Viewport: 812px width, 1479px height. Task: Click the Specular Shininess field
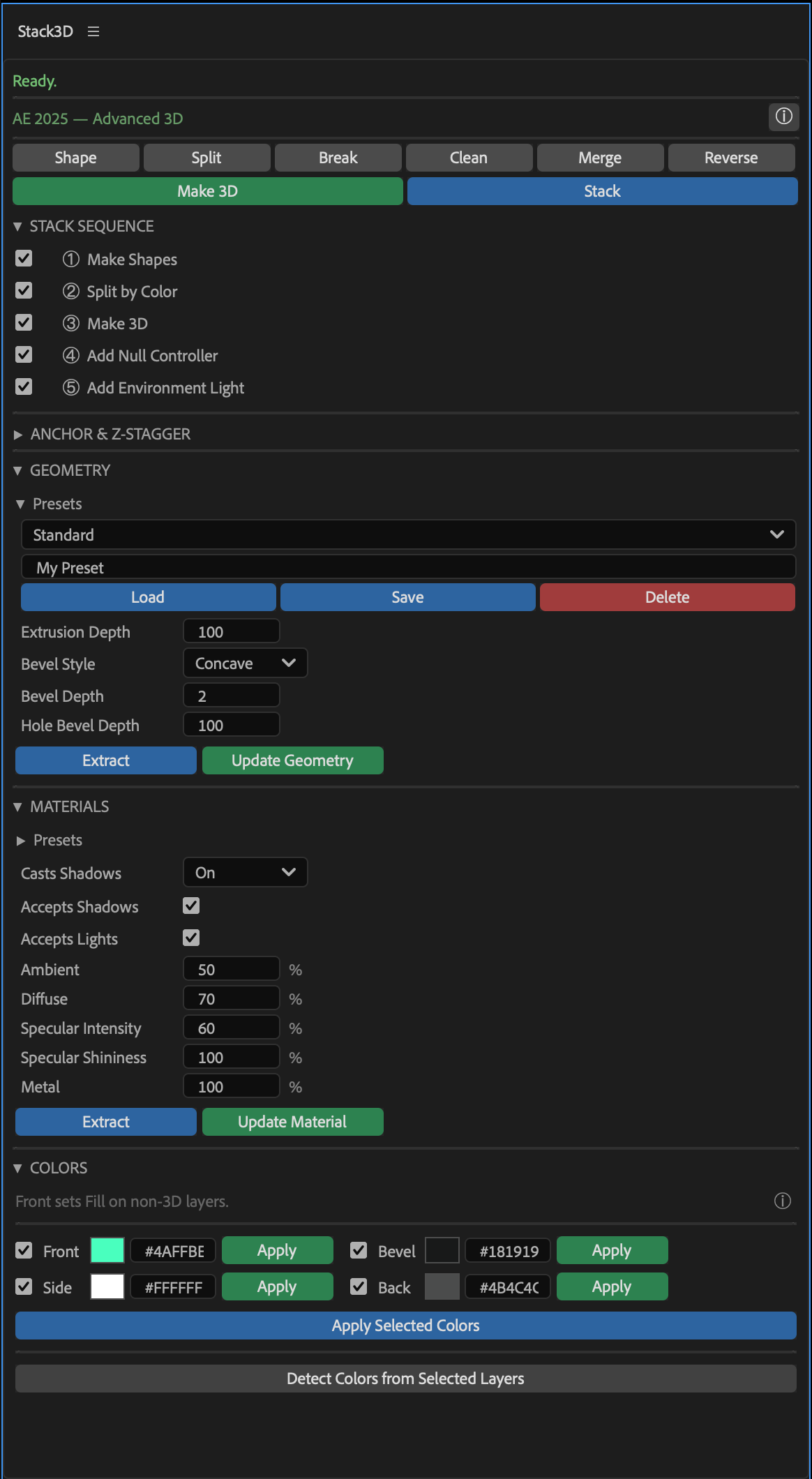coord(232,1057)
